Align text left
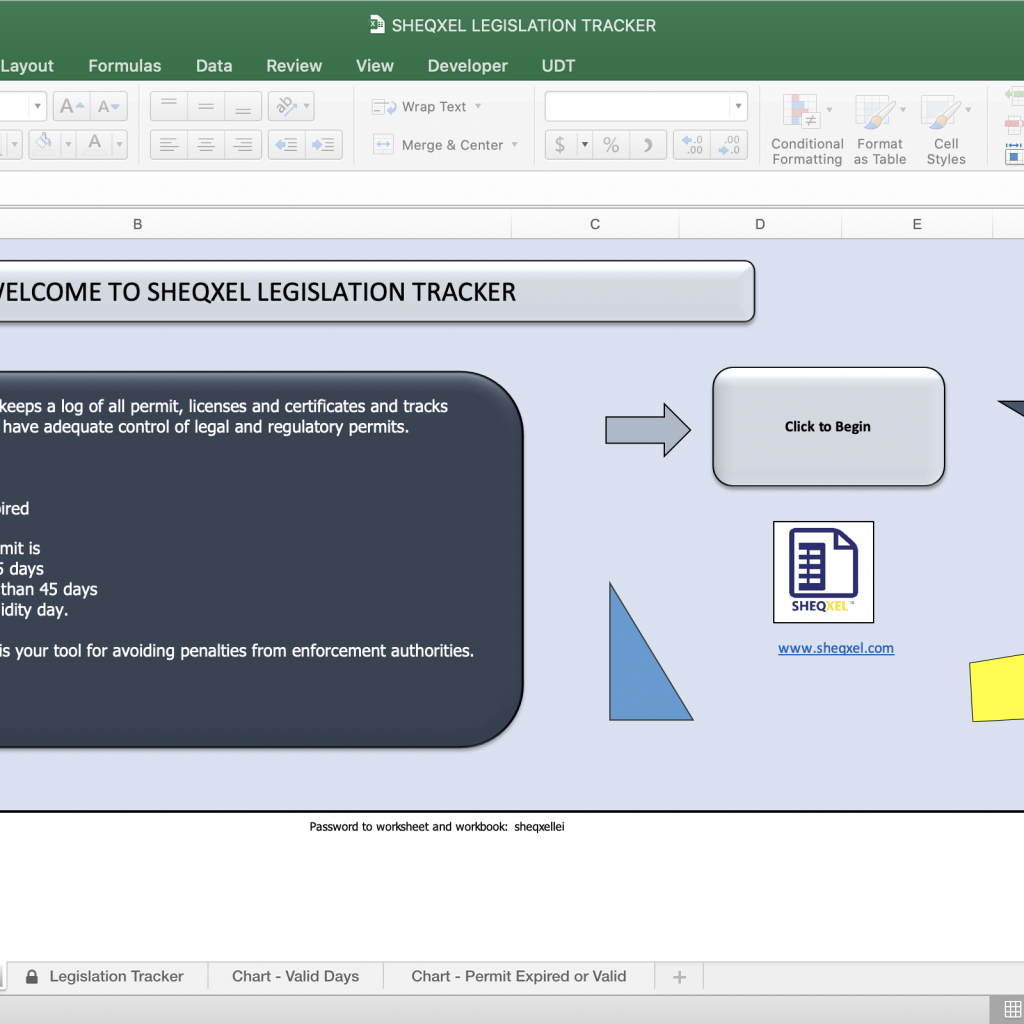This screenshot has height=1024, width=1024. coord(169,144)
